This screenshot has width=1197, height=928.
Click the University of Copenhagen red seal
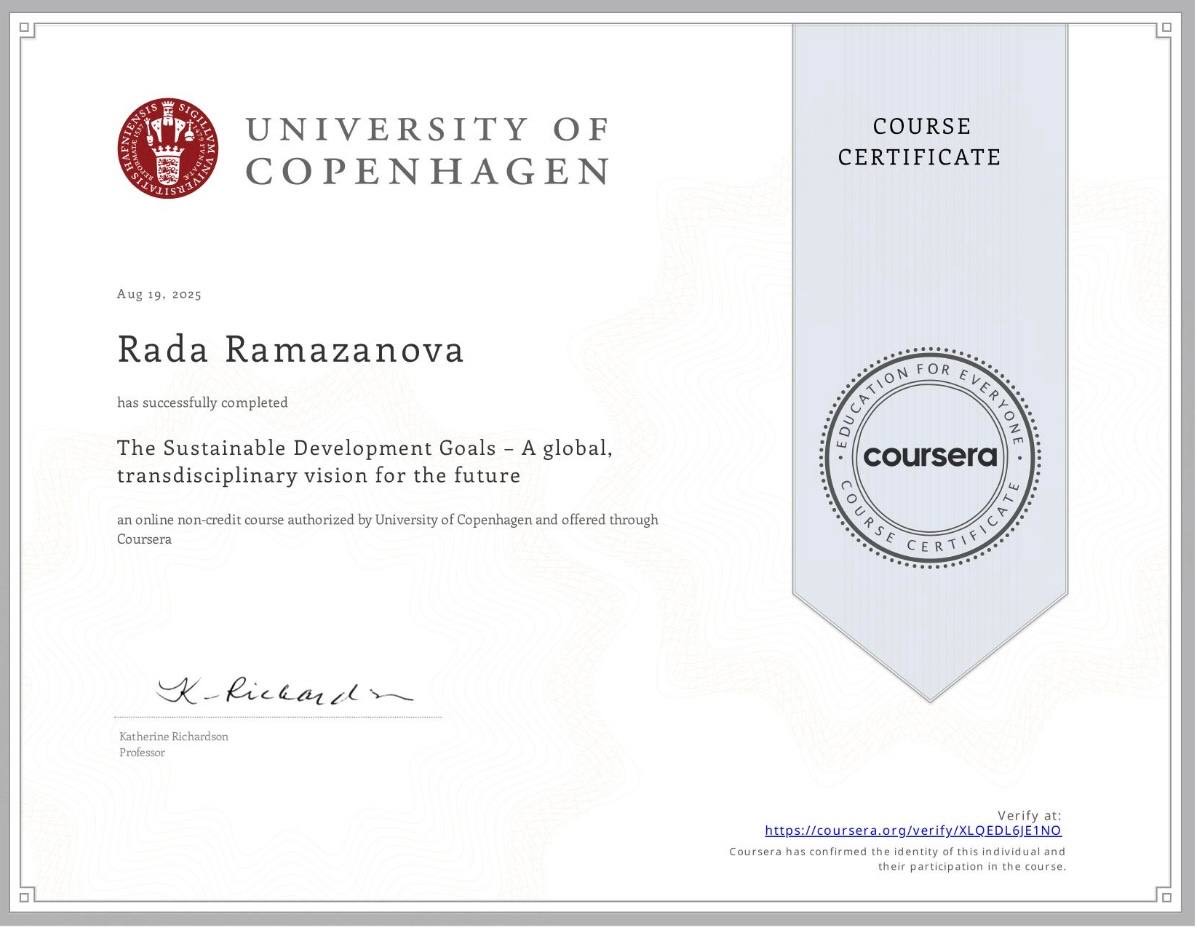167,148
